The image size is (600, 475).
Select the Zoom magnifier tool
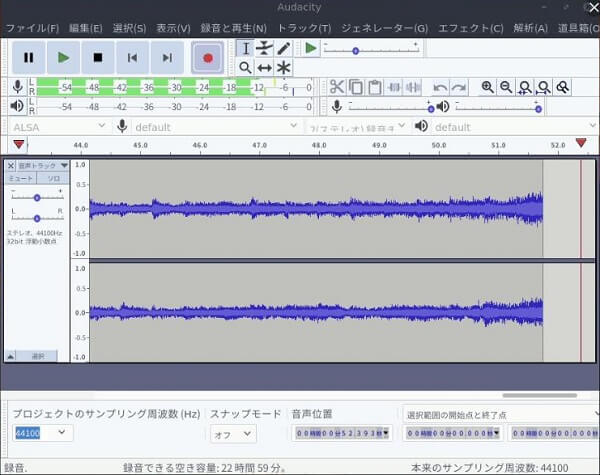pos(245,68)
